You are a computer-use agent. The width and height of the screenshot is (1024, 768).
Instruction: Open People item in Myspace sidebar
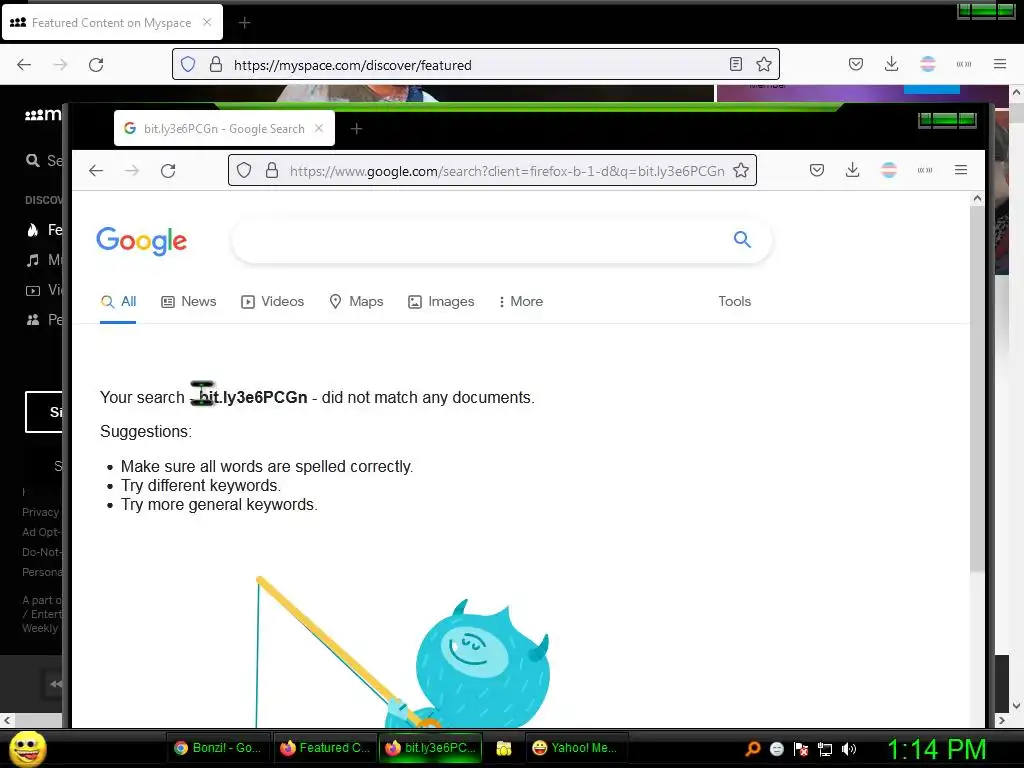click(44, 320)
